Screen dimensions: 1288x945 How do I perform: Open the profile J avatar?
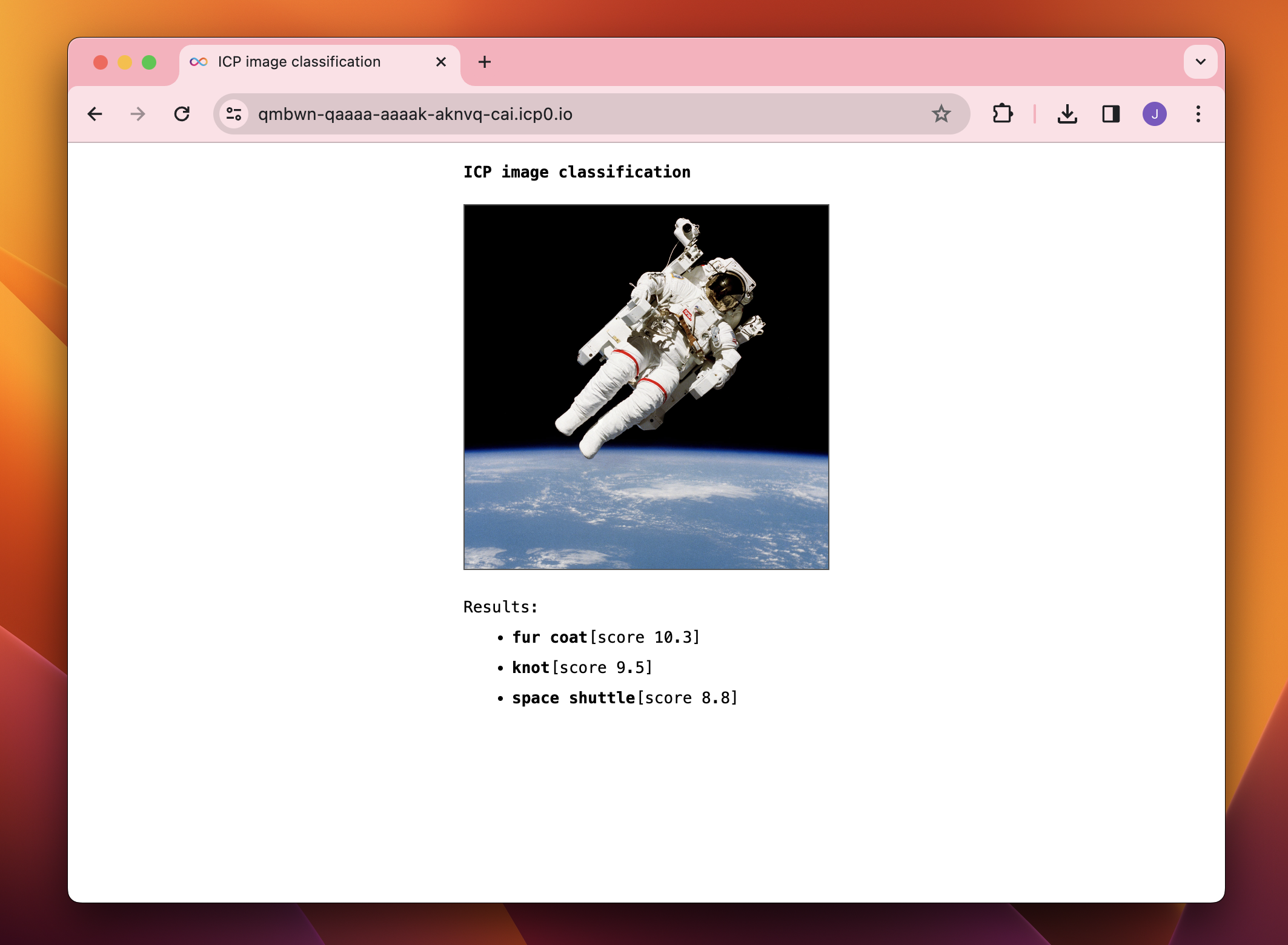pos(1155,114)
